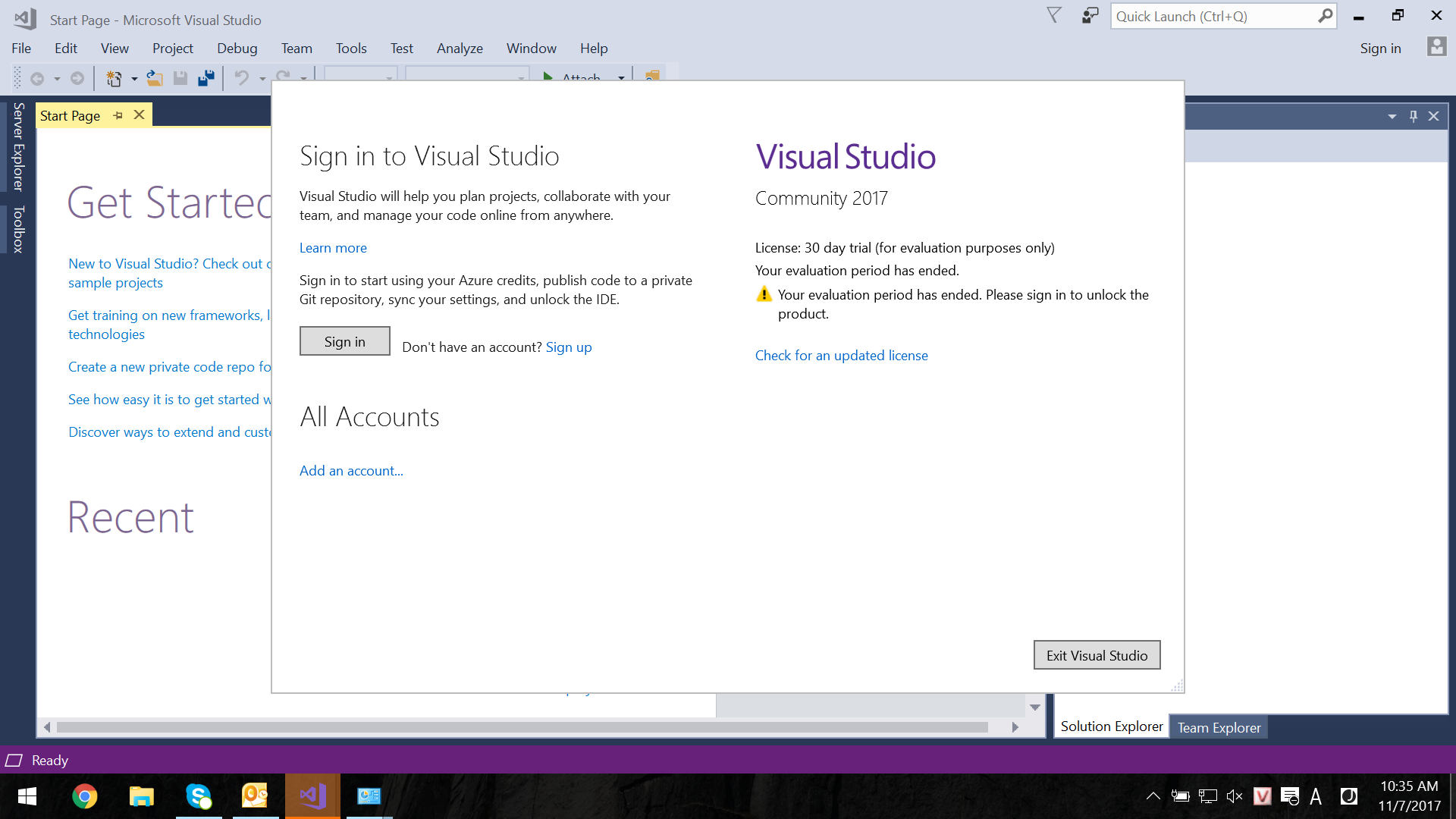Open the Test menu
Image resolution: width=1456 pixels, height=819 pixels.
pos(402,48)
